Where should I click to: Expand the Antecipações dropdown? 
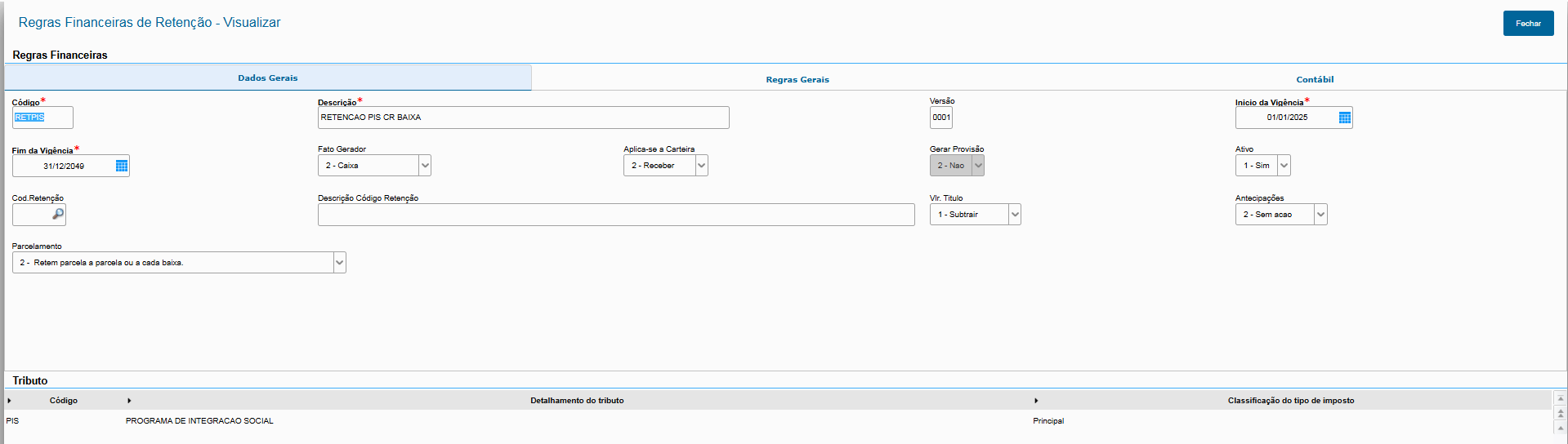[1320, 215]
